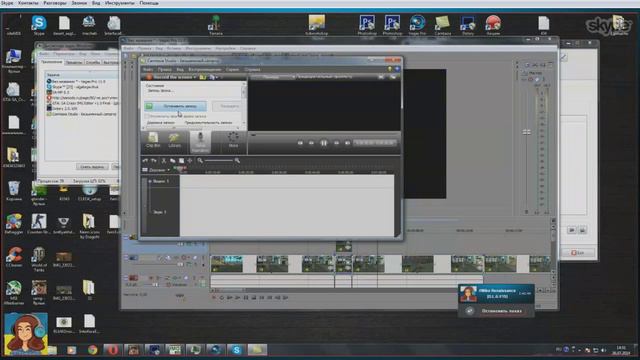Click Undo arrow in Camtasia timeline toolbar

[145, 161]
